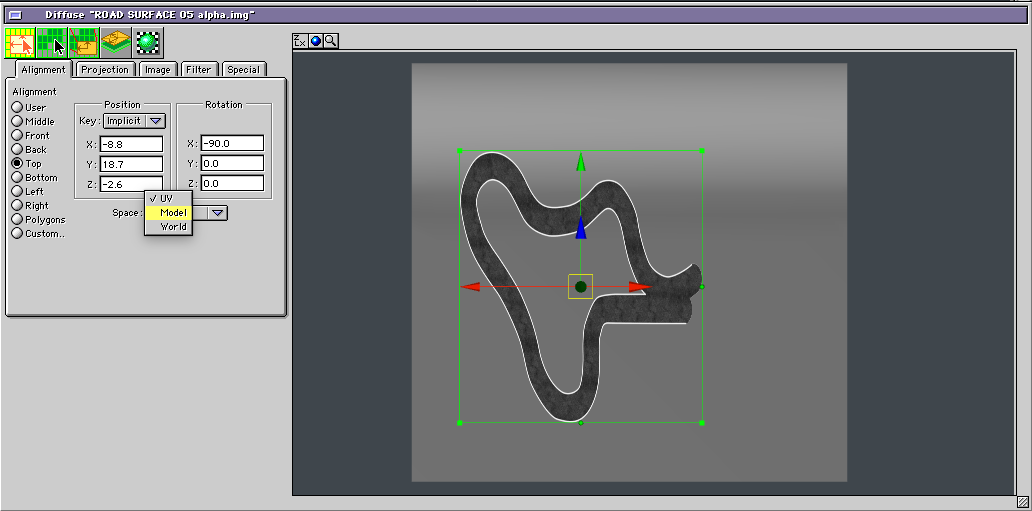This screenshot has width=1032, height=511.
Task: Click the ZX axis view icon
Action: 300,41
